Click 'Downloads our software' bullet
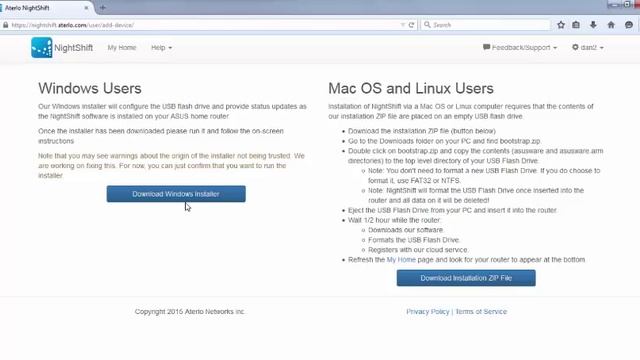This screenshot has height=360, width=640. (x=406, y=230)
